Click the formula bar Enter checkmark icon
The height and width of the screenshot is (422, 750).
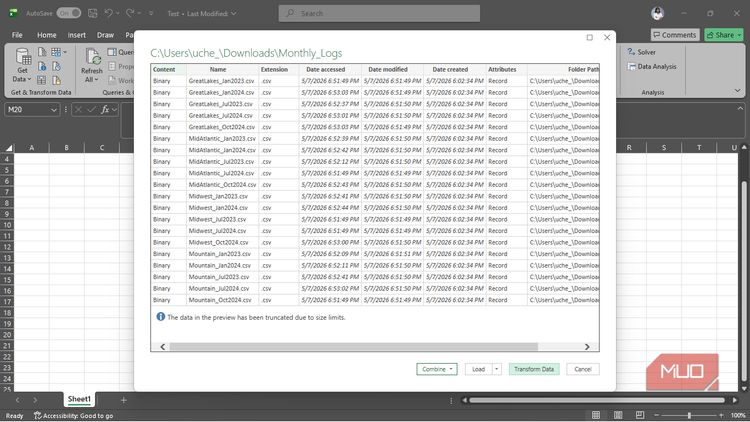(91, 110)
